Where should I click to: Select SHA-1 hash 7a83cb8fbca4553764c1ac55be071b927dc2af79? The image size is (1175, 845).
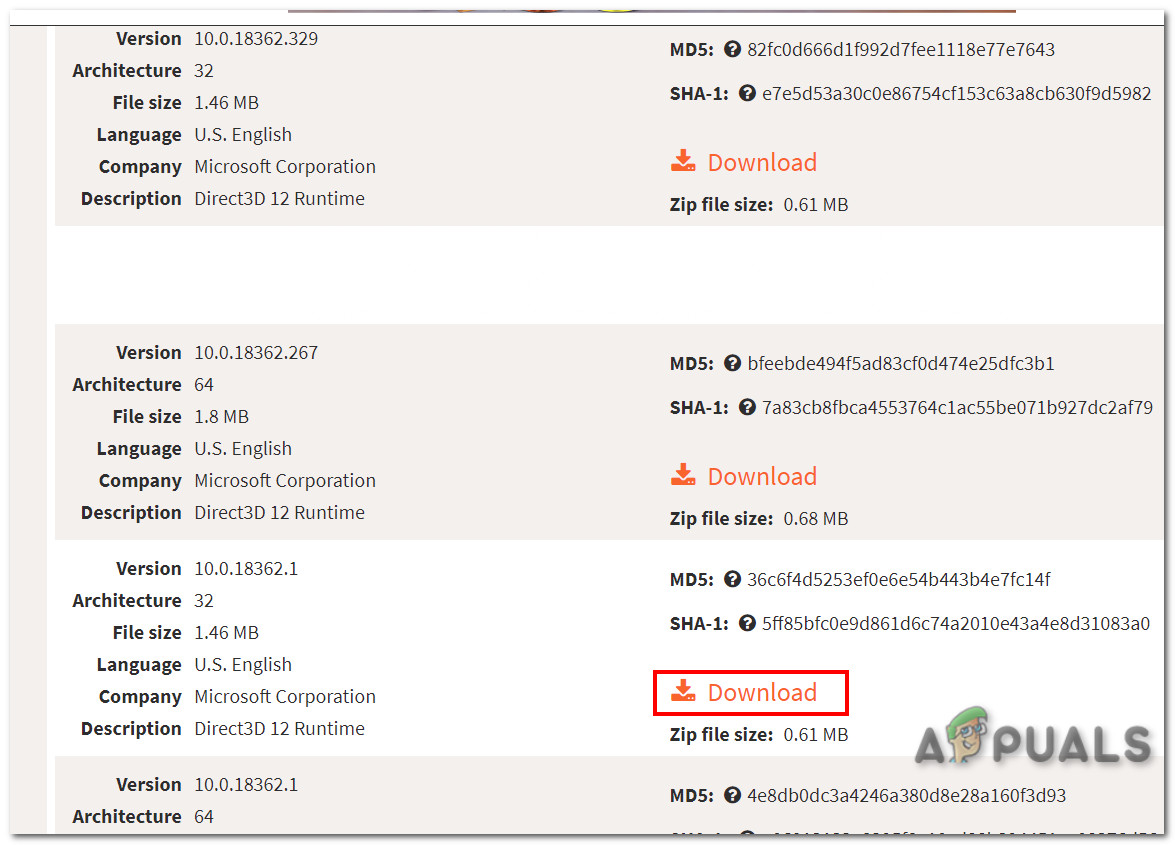click(957, 408)
